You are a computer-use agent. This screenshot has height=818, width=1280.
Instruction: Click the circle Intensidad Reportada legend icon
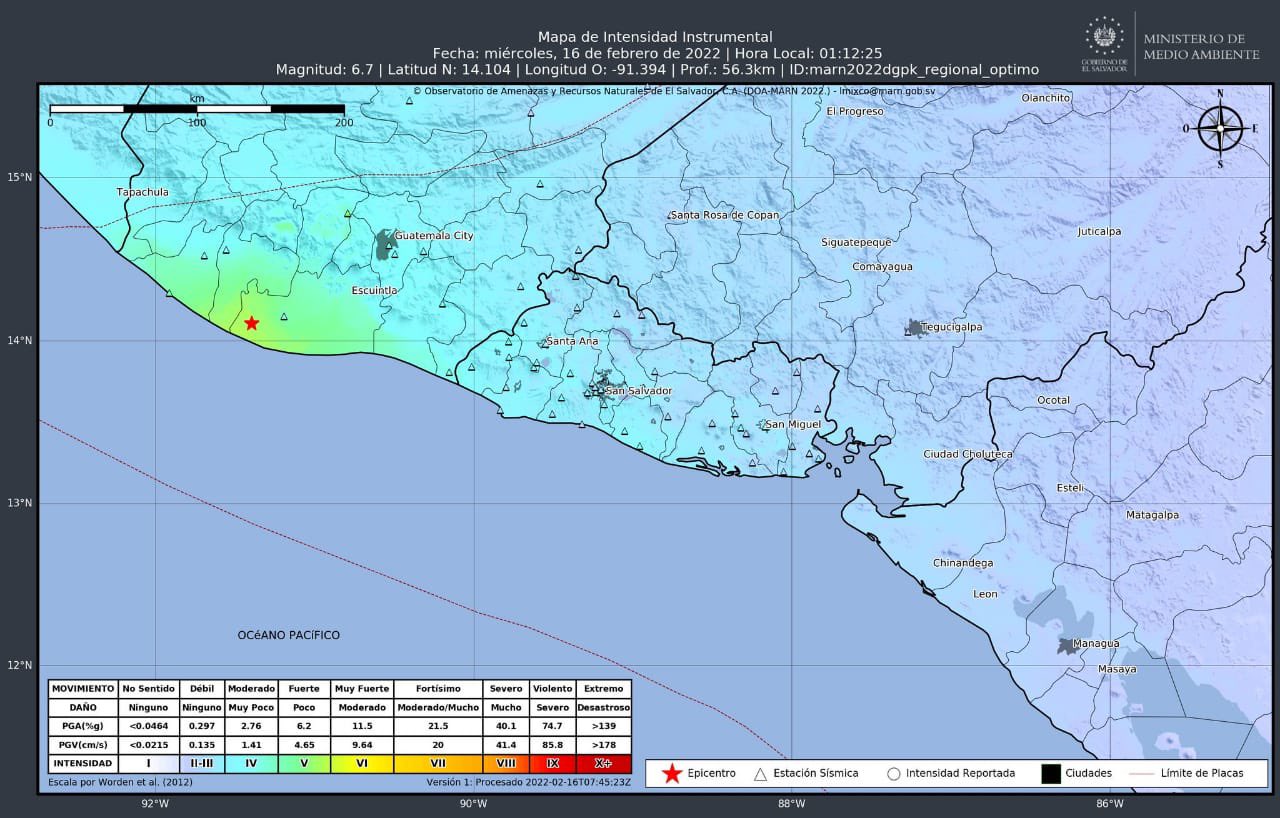coord(893,773)
